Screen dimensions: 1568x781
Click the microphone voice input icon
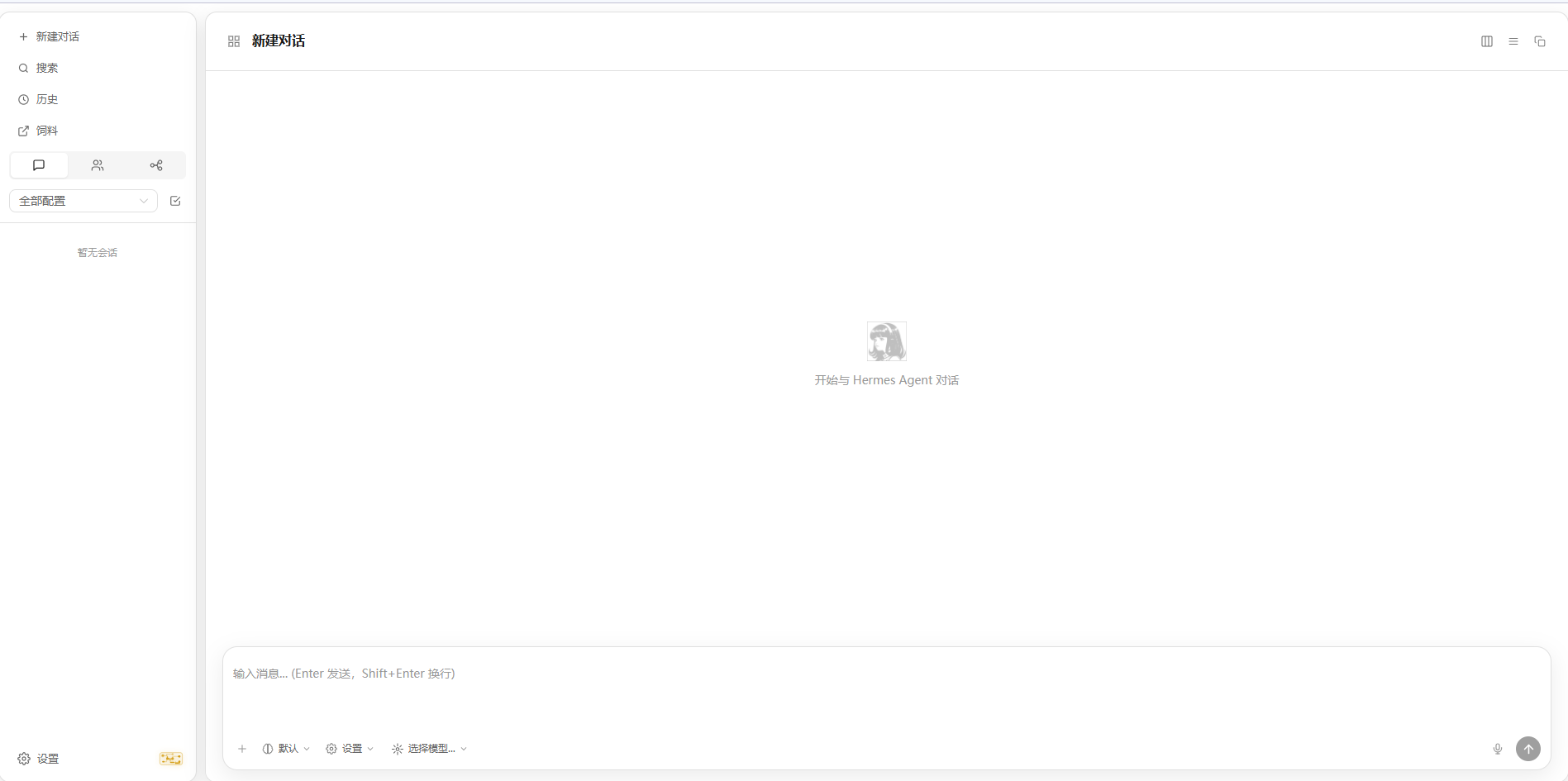tap(1498, 749)
